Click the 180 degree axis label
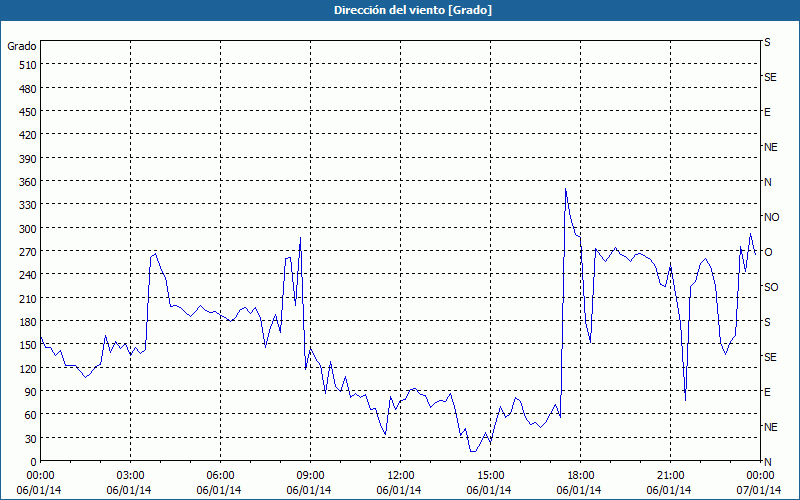This screenshot has width=800, height=500. 28,322
